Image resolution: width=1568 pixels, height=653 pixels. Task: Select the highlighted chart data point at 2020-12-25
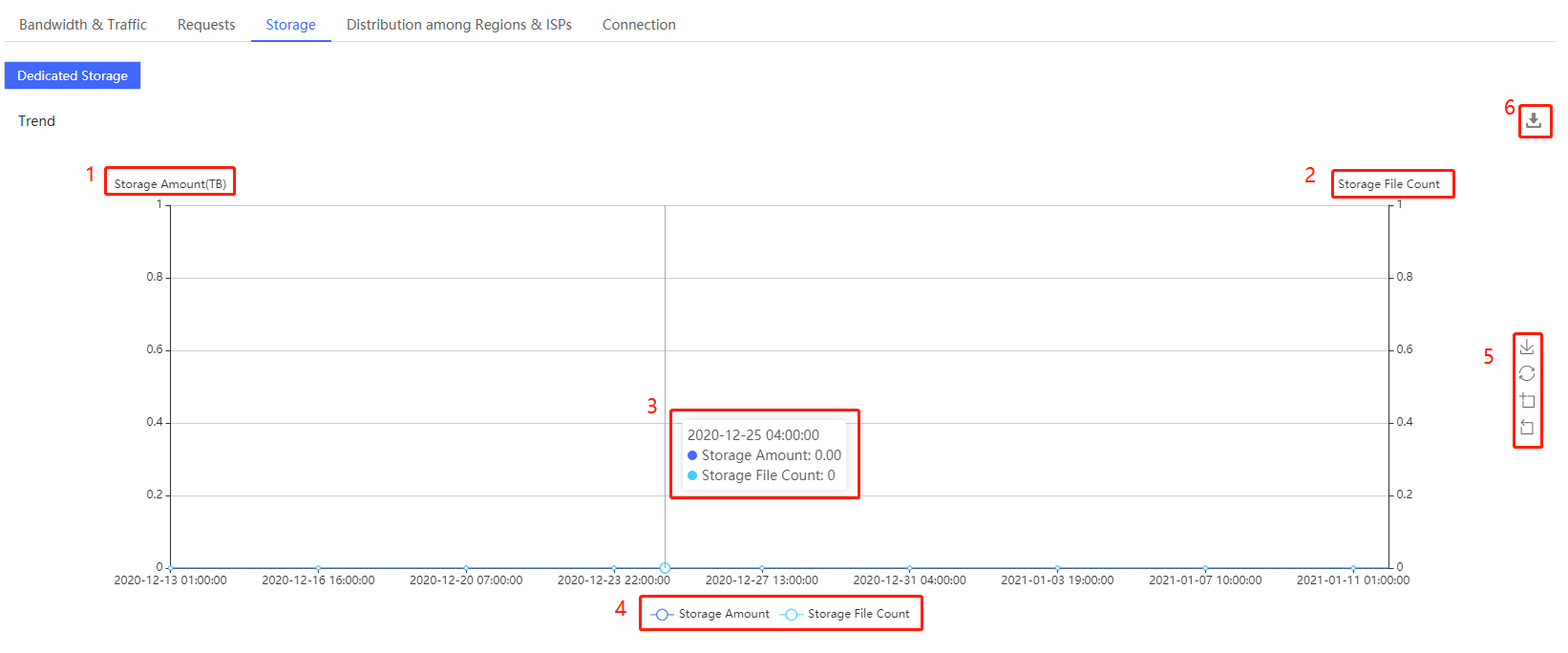point(665,568)
